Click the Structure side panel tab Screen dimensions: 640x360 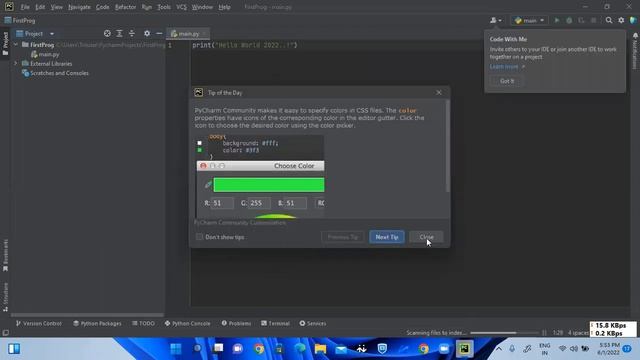(5, 297)
